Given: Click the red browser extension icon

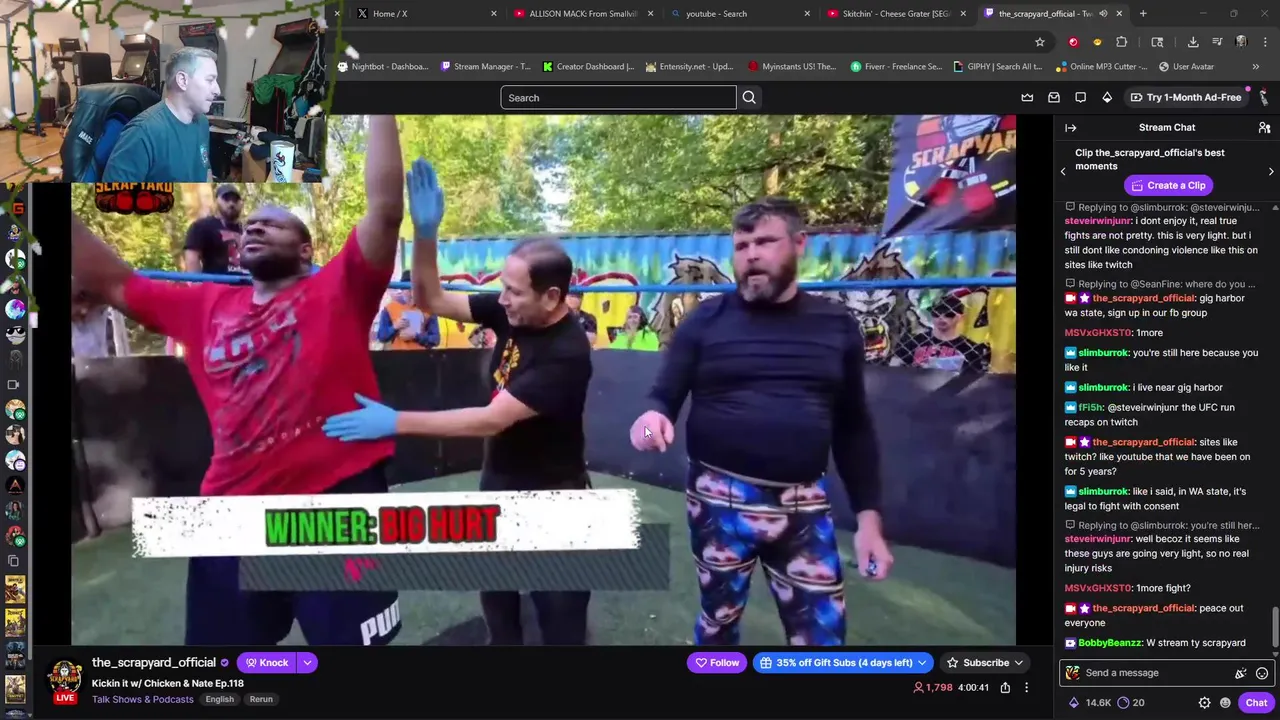Looking at the screenshot, I should tap(1073, 42).
